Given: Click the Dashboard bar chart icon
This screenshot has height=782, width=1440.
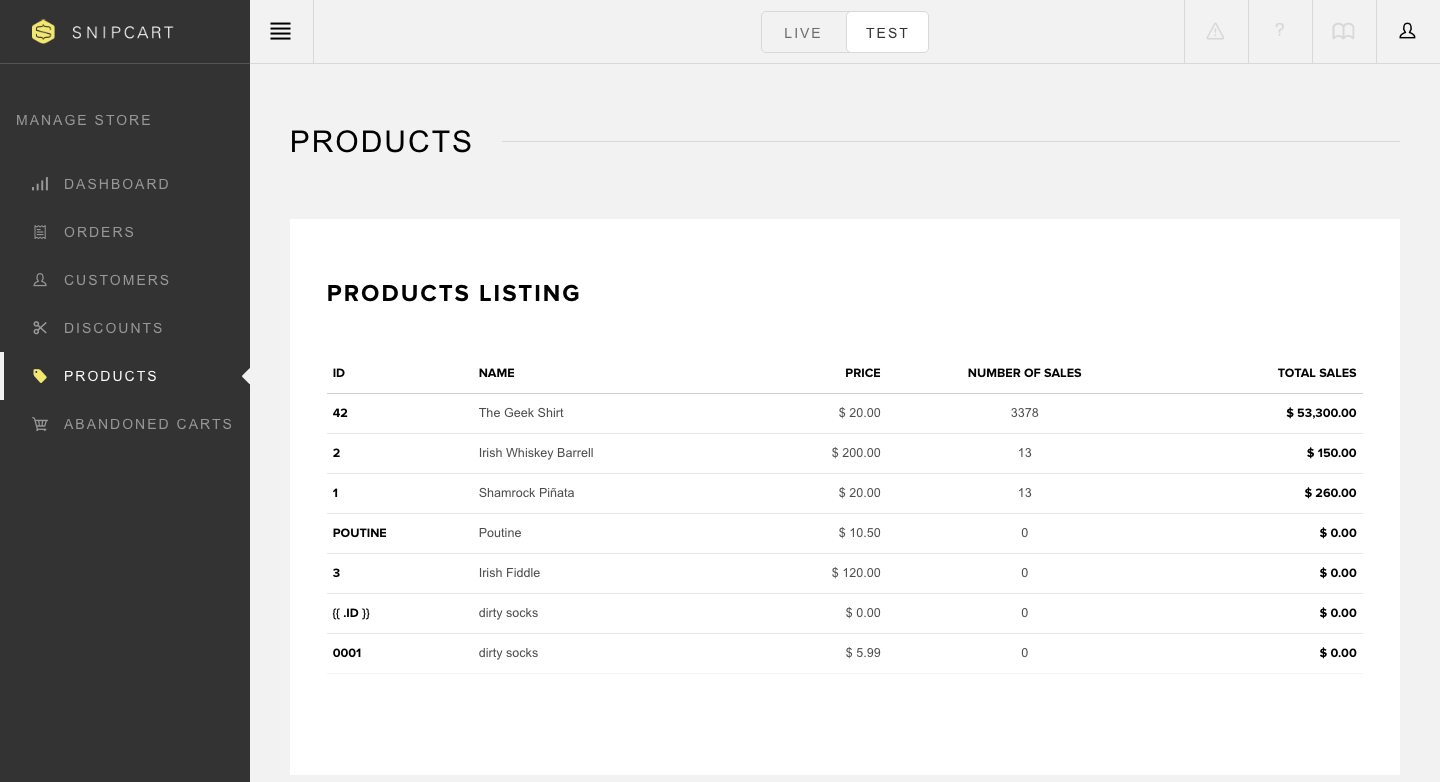Looking at the screenshot, I should 40,184.
